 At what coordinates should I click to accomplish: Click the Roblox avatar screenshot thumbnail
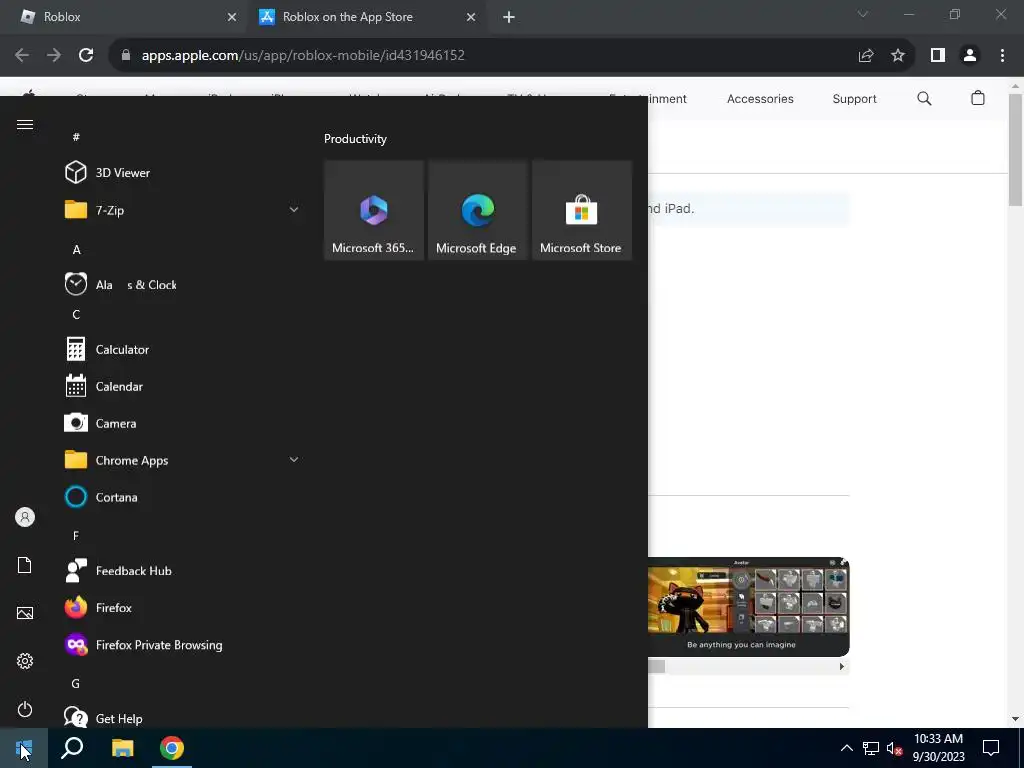(x=748, y=607)
